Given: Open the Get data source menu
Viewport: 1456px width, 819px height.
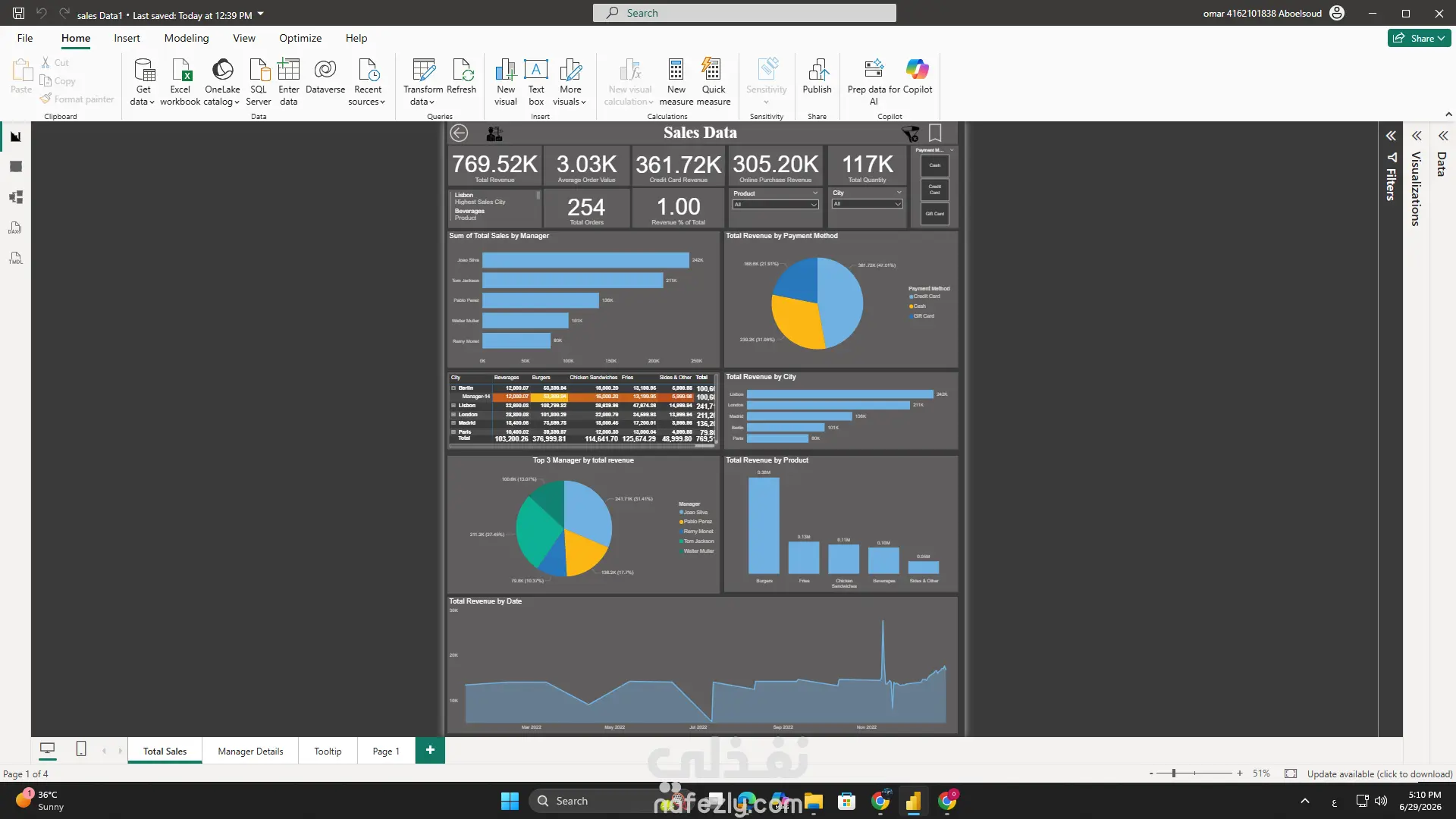Looking at the screenshot, I should click(x=143, y=82).
